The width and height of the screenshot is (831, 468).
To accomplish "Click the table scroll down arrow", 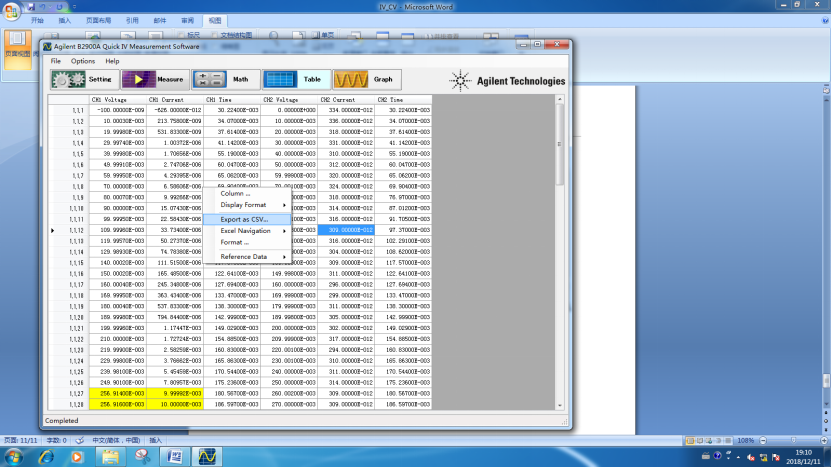I will (560, 405).
